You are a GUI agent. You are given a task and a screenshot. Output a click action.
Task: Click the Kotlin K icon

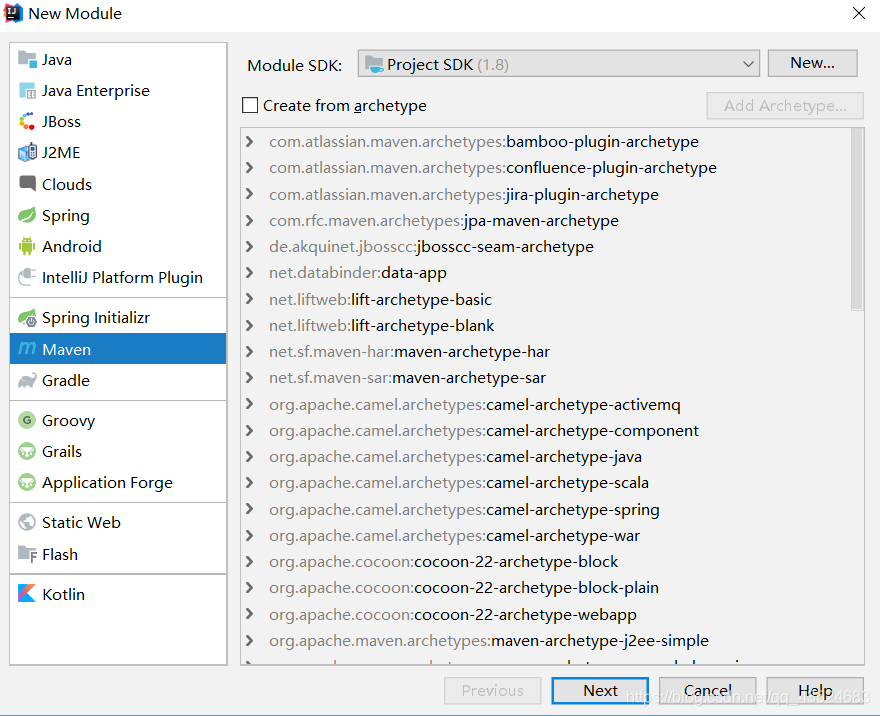(27, 594)
